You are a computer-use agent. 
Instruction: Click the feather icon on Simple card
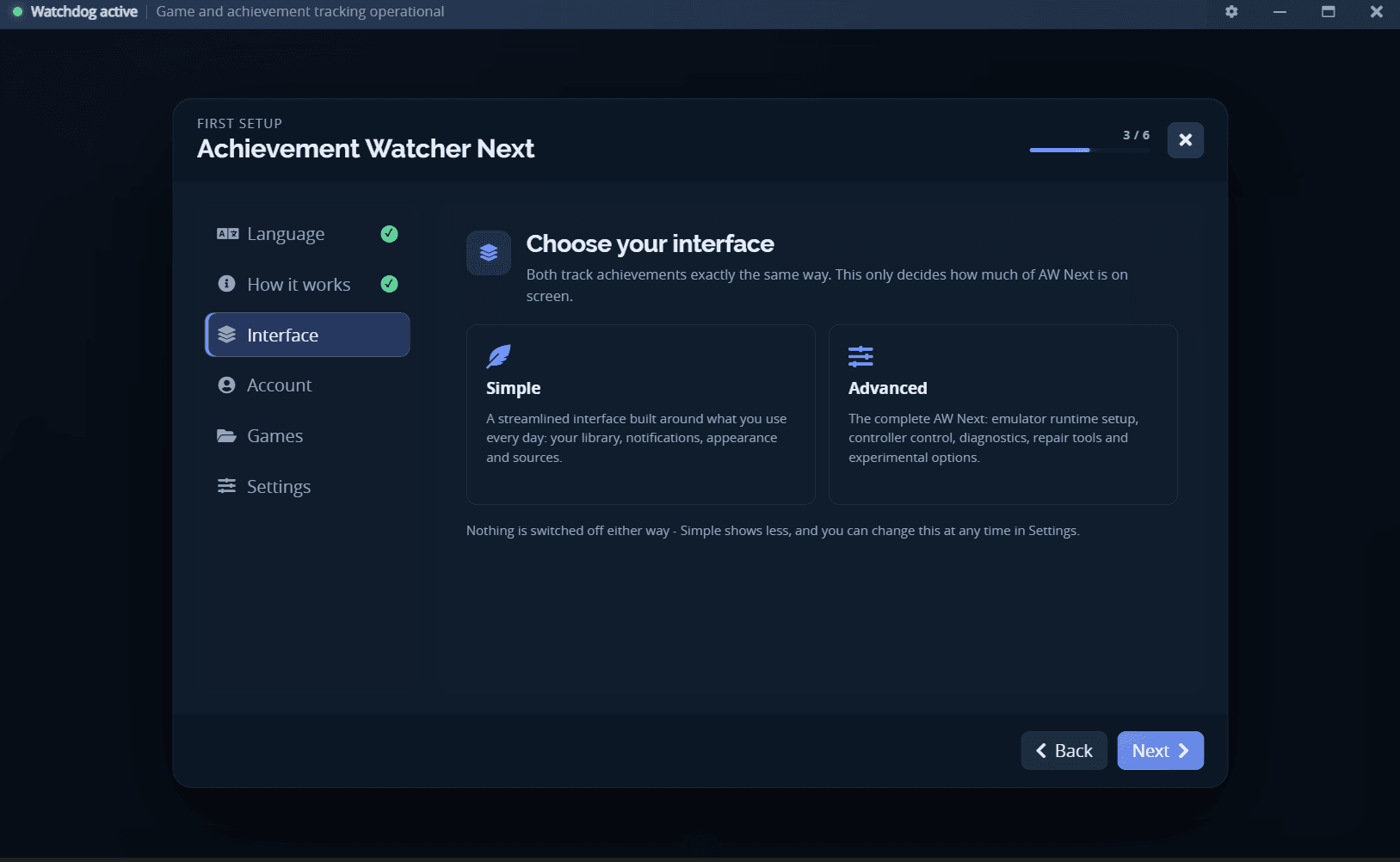(499, 356)
